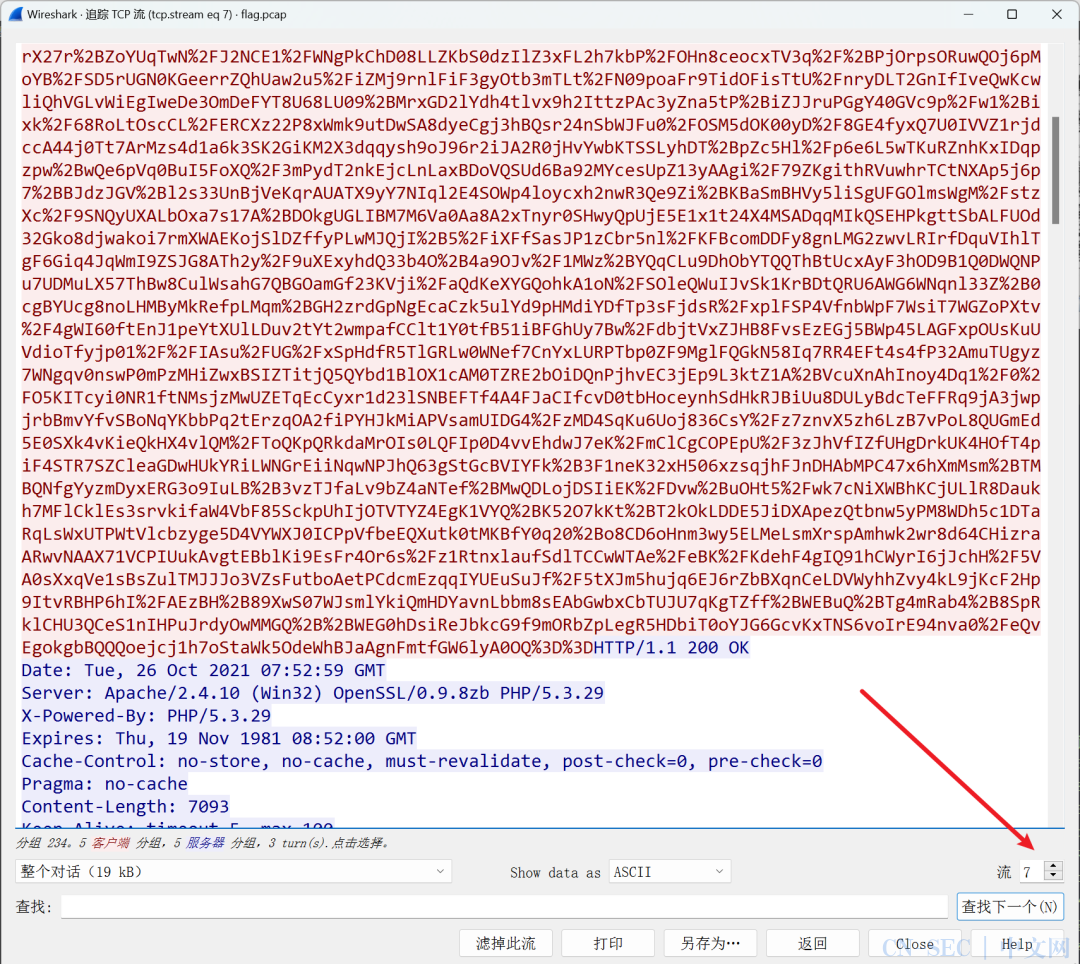Image resolution: width=1080 pixels, height=964 pixels.
Task: Increment the stream number with up arrow
Action: tap(1053, 866)
